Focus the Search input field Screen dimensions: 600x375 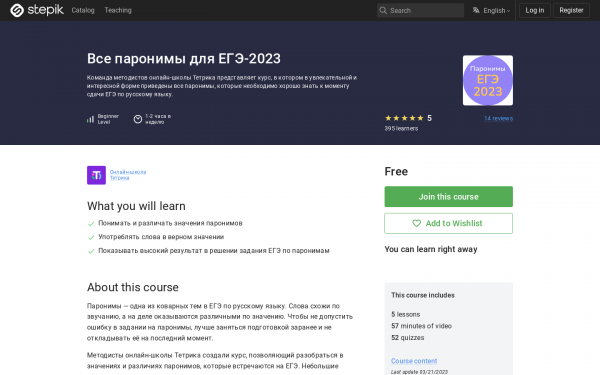click(x=420, y=10)
